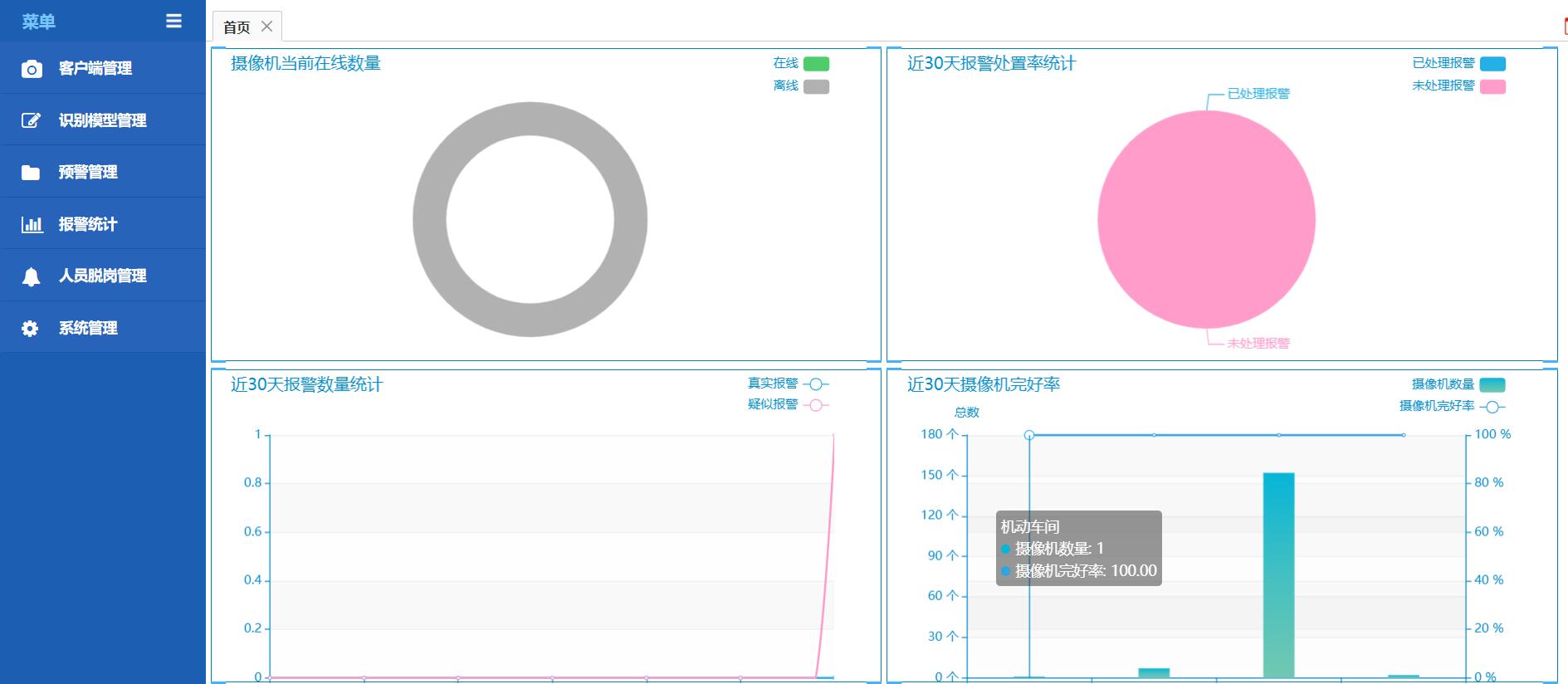Toggle the 离线 gray legend swatch
The height and width of the screenshot is (684, 1568).
[x=816, y=86]
